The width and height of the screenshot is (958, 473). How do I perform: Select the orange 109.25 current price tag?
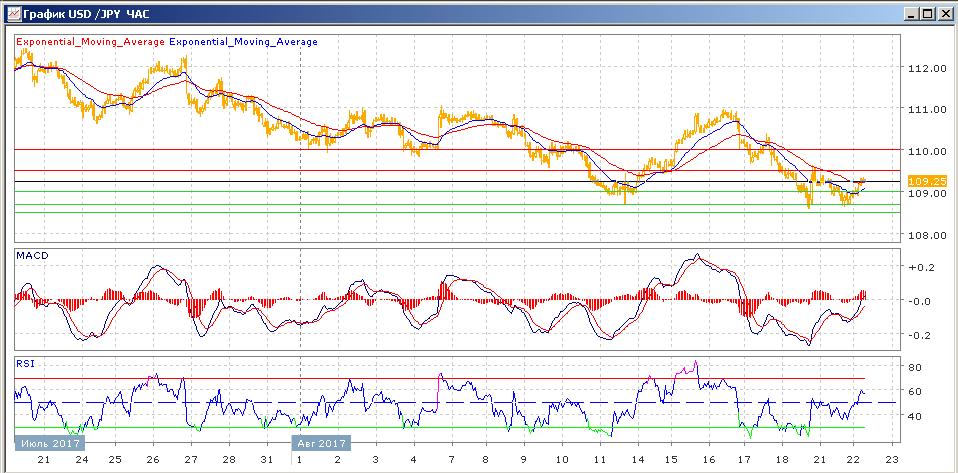(920, 181)
